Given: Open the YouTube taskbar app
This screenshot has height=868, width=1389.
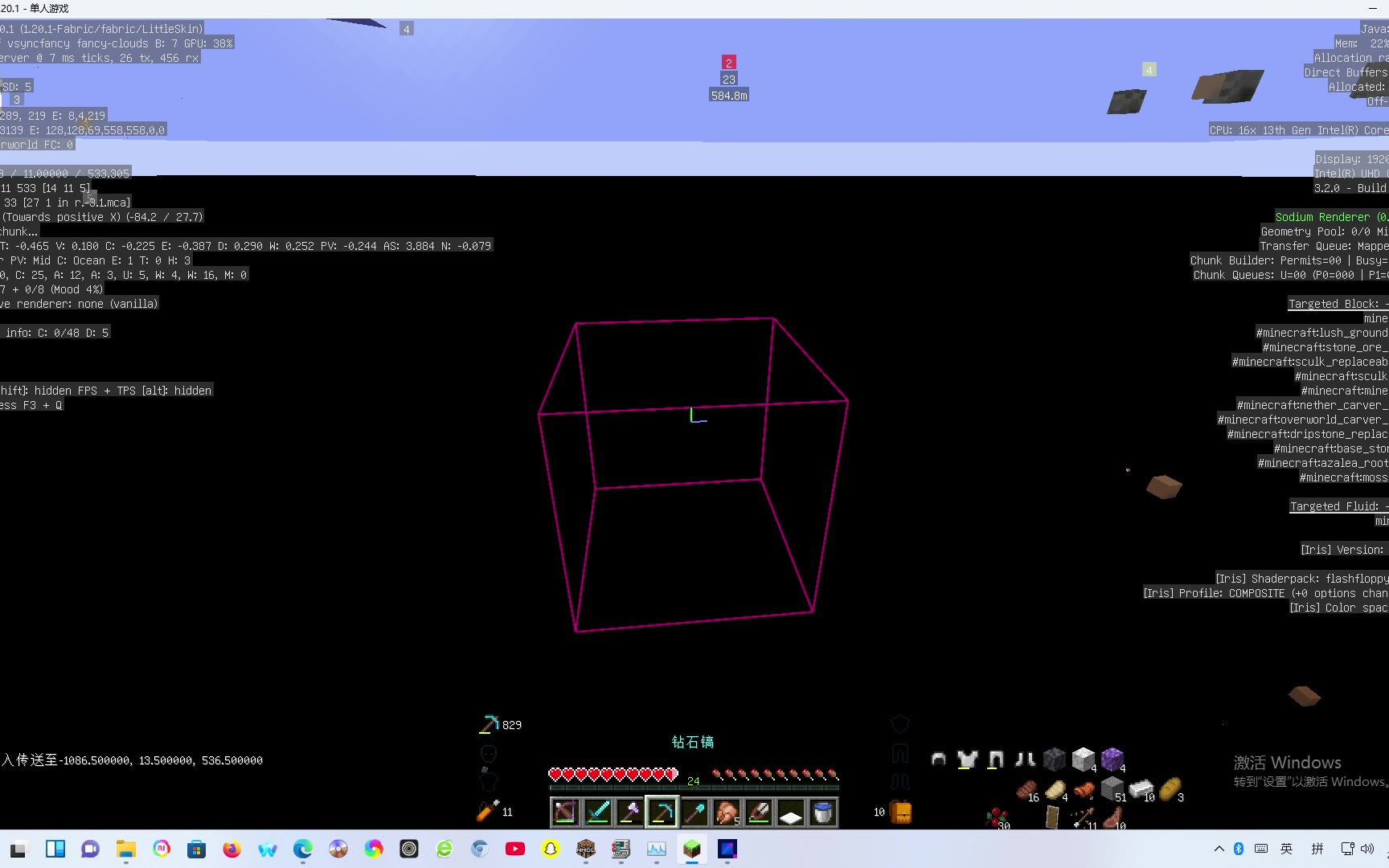Looking at the screenshot, I should 515,849.
